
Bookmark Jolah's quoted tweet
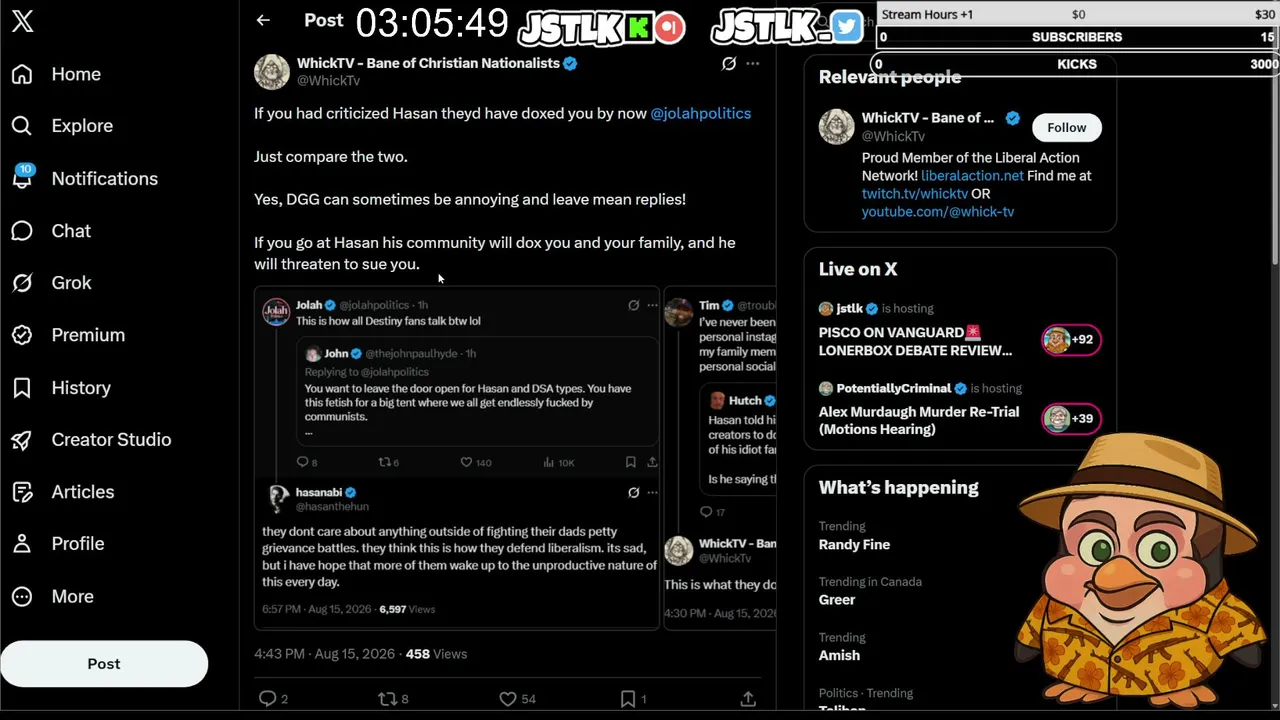630,462
